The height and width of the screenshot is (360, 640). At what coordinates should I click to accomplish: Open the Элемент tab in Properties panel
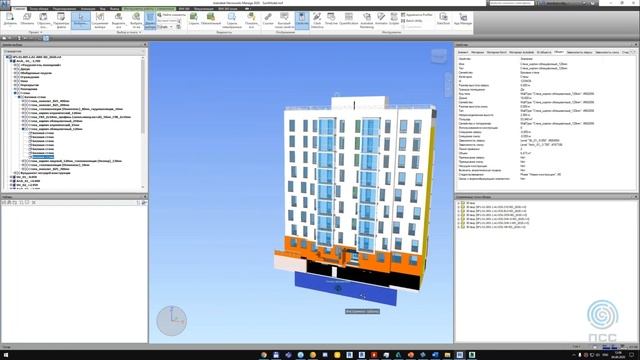coord(463,52)
